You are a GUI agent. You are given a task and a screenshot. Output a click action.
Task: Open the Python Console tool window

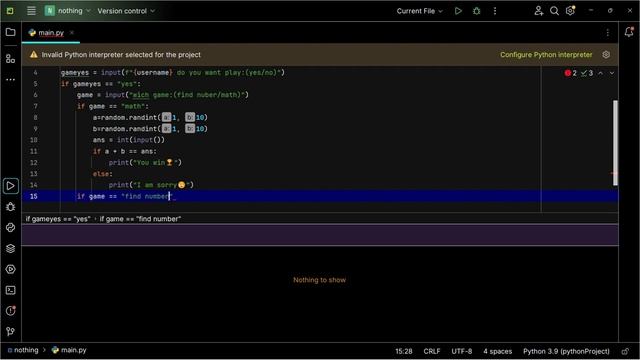(11, 269)
